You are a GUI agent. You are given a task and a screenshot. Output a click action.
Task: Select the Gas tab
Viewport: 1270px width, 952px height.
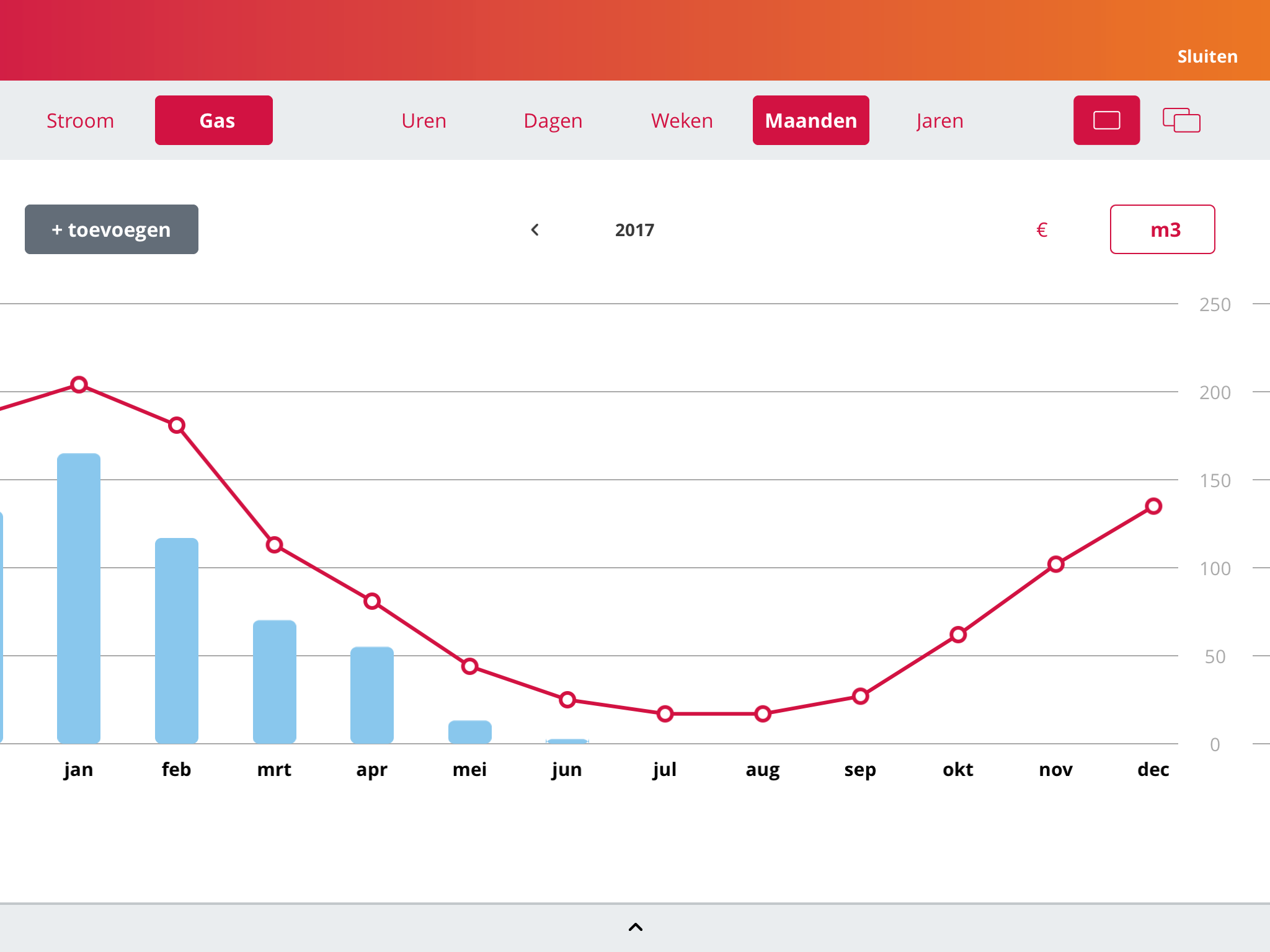pos(214,120)
